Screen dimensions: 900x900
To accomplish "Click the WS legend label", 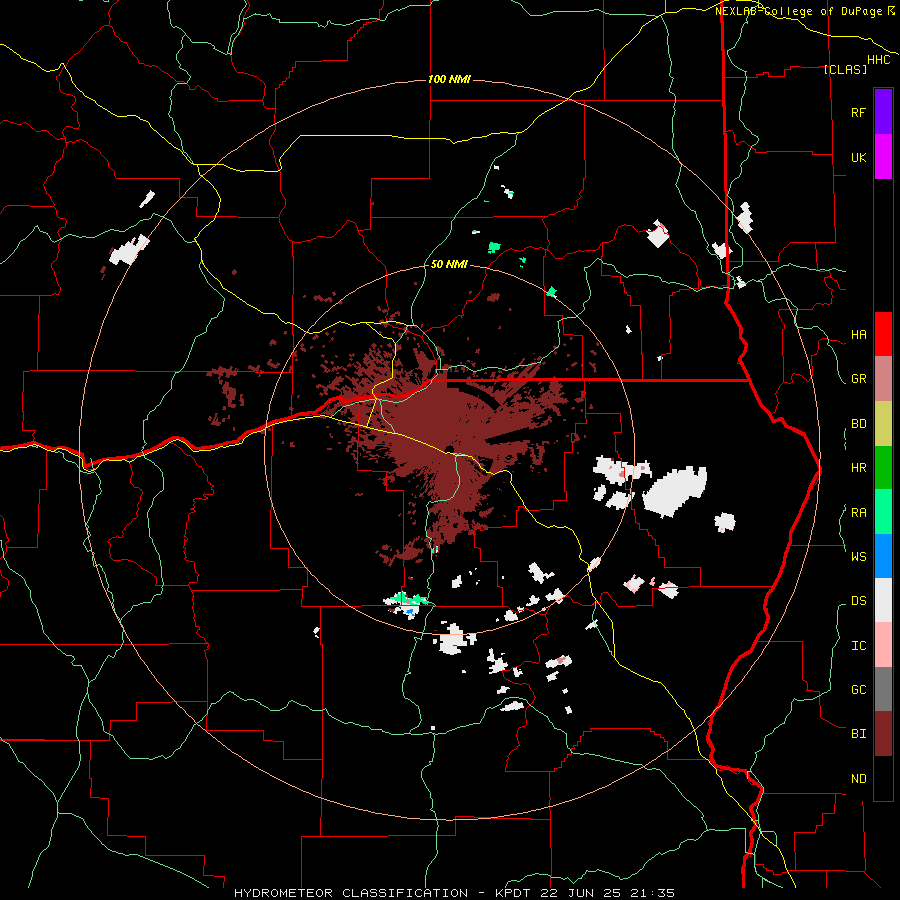I will (x=858, y=556).
